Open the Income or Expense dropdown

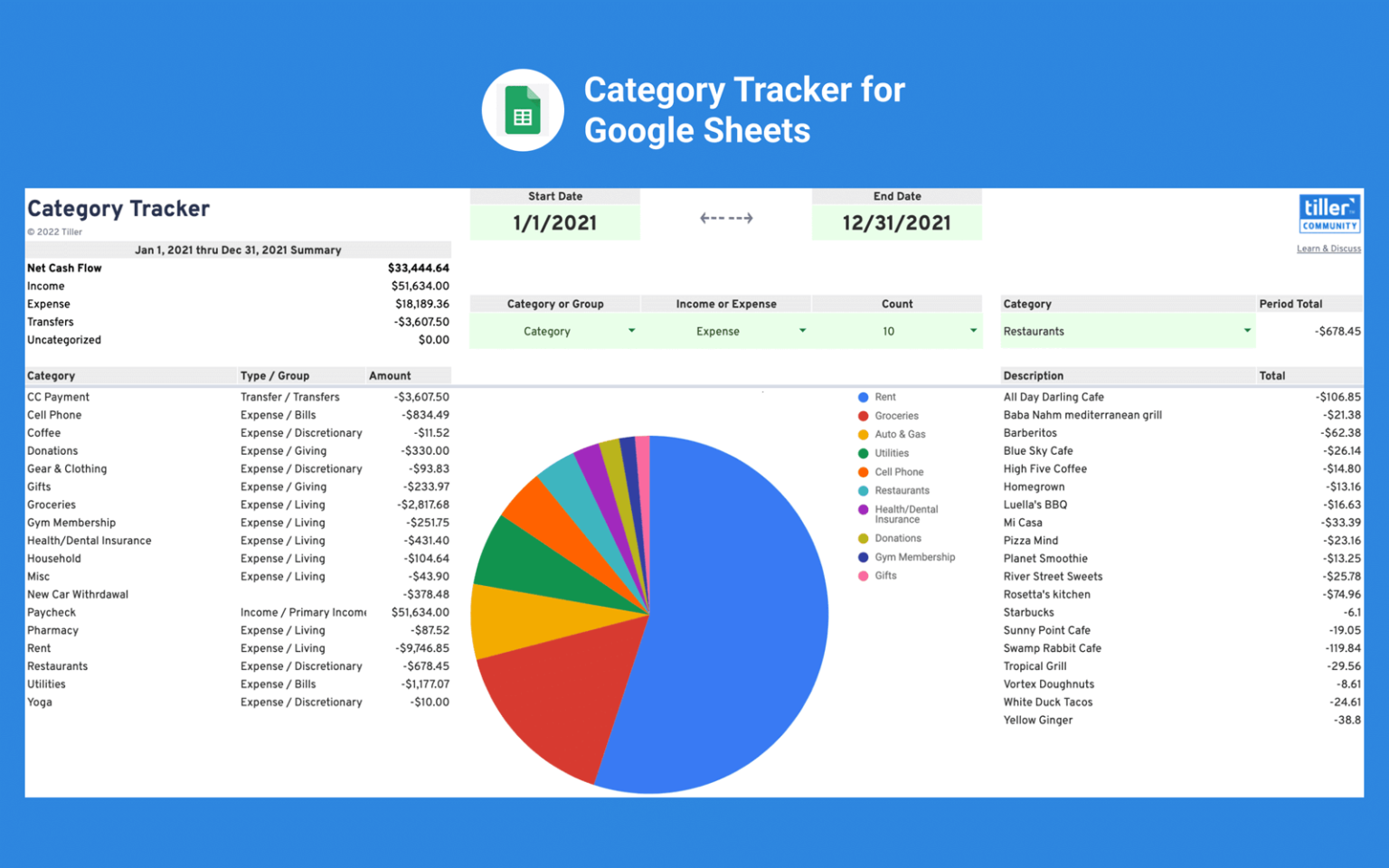(x=801, y=331)
